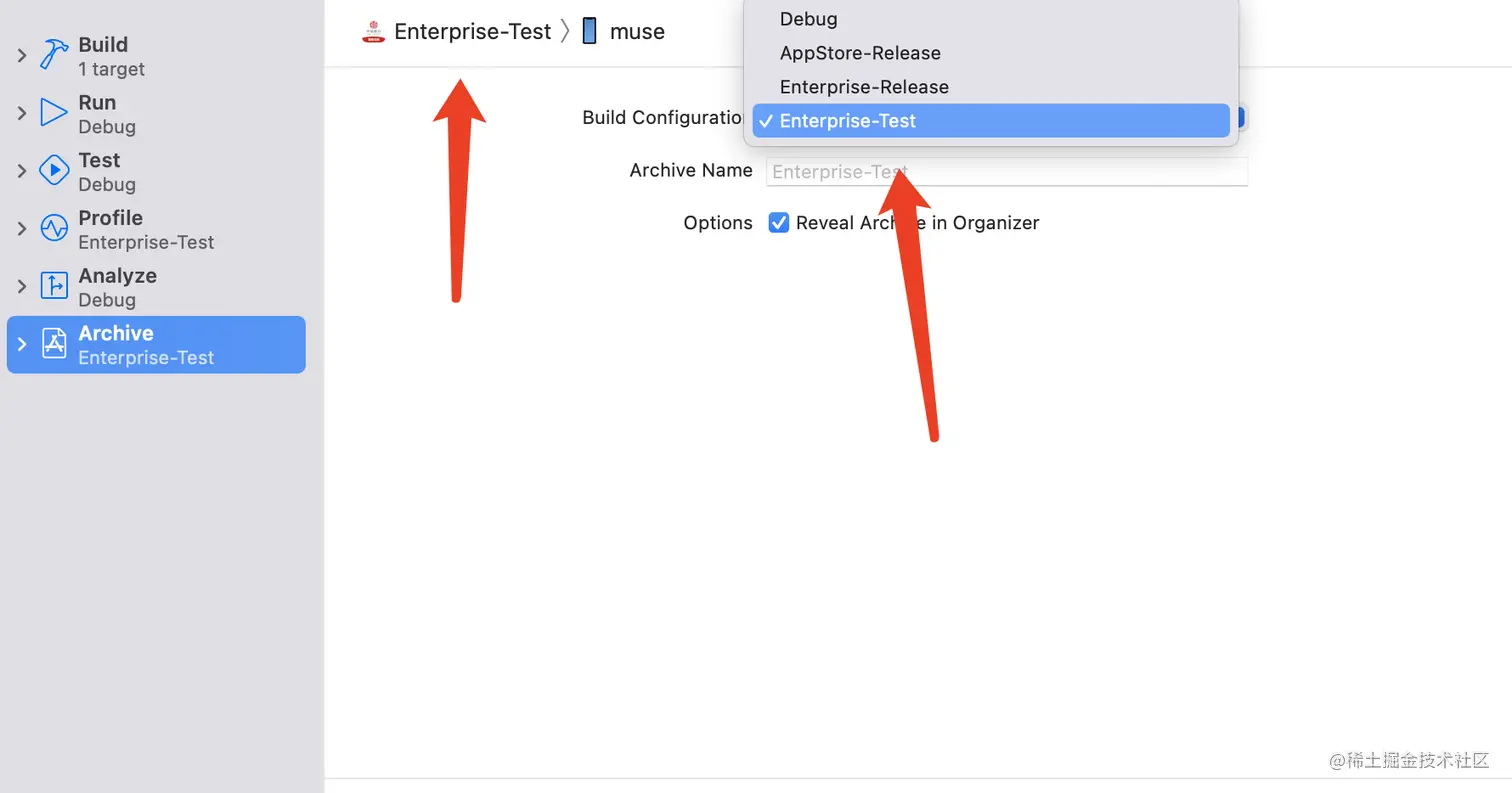
Task: Click the Enterprise-Test scheme app icon
Action: coord(373,31)
